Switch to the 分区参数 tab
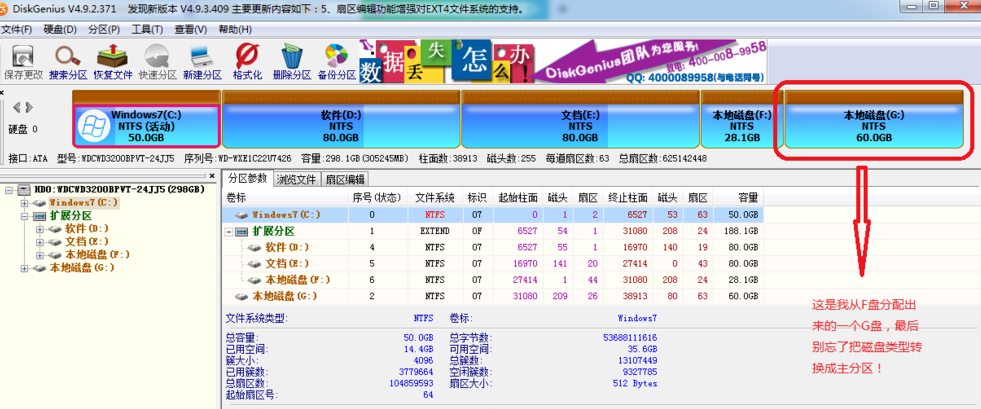Image resolution: width=981 pixels, height=409 pixels. 248,178
